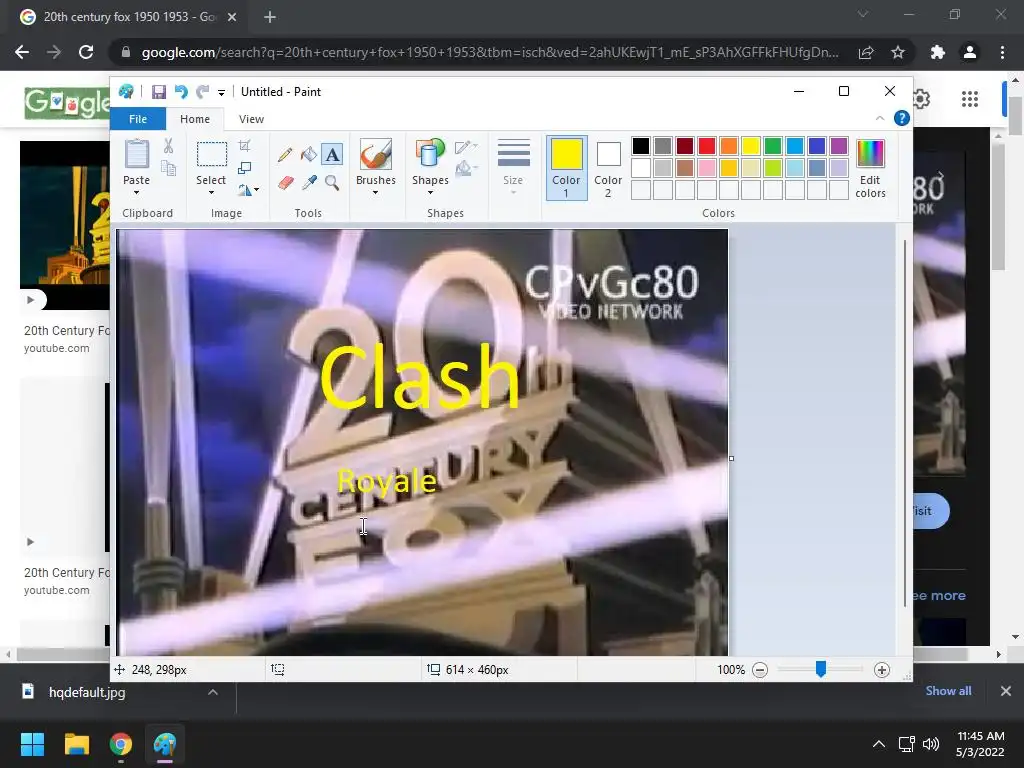Viewport: 1024px width, 768px height.
Task: Select the Eraser tool
Action: [285, 182]
